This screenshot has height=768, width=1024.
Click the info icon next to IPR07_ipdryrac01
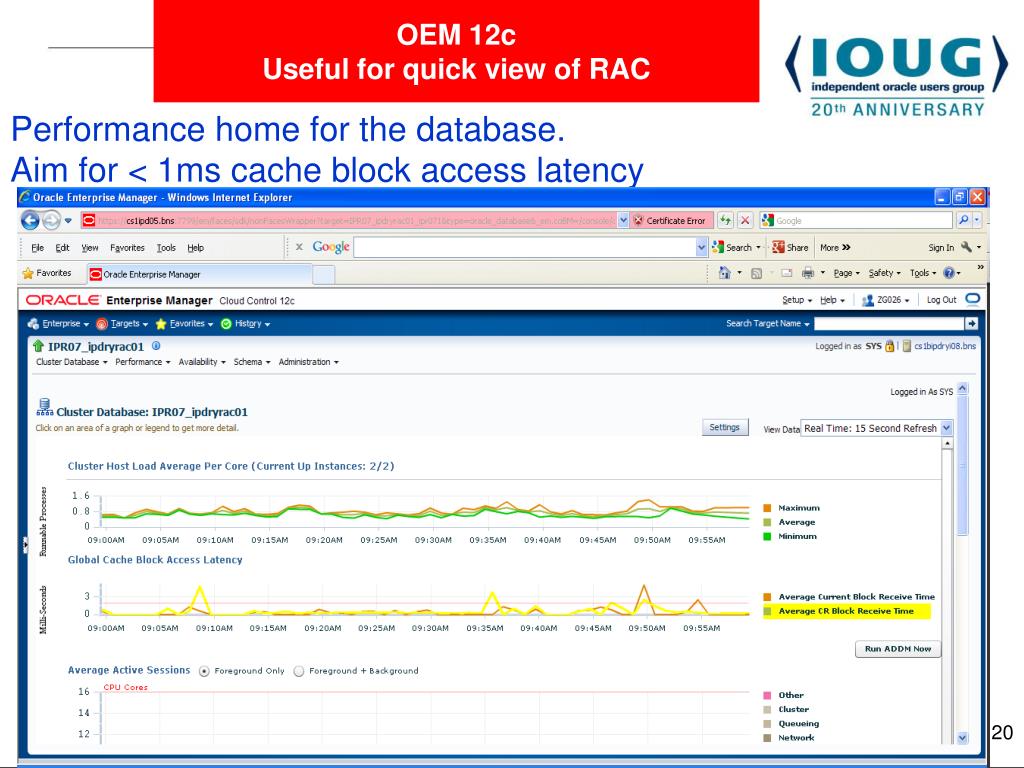[x=156, y=345]
